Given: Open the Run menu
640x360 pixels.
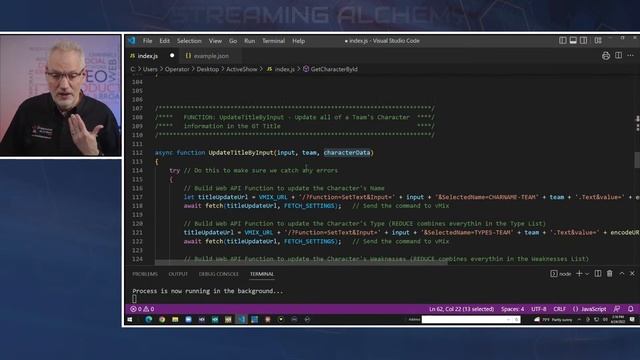Looking at the screenshot, I should [249, 41].
